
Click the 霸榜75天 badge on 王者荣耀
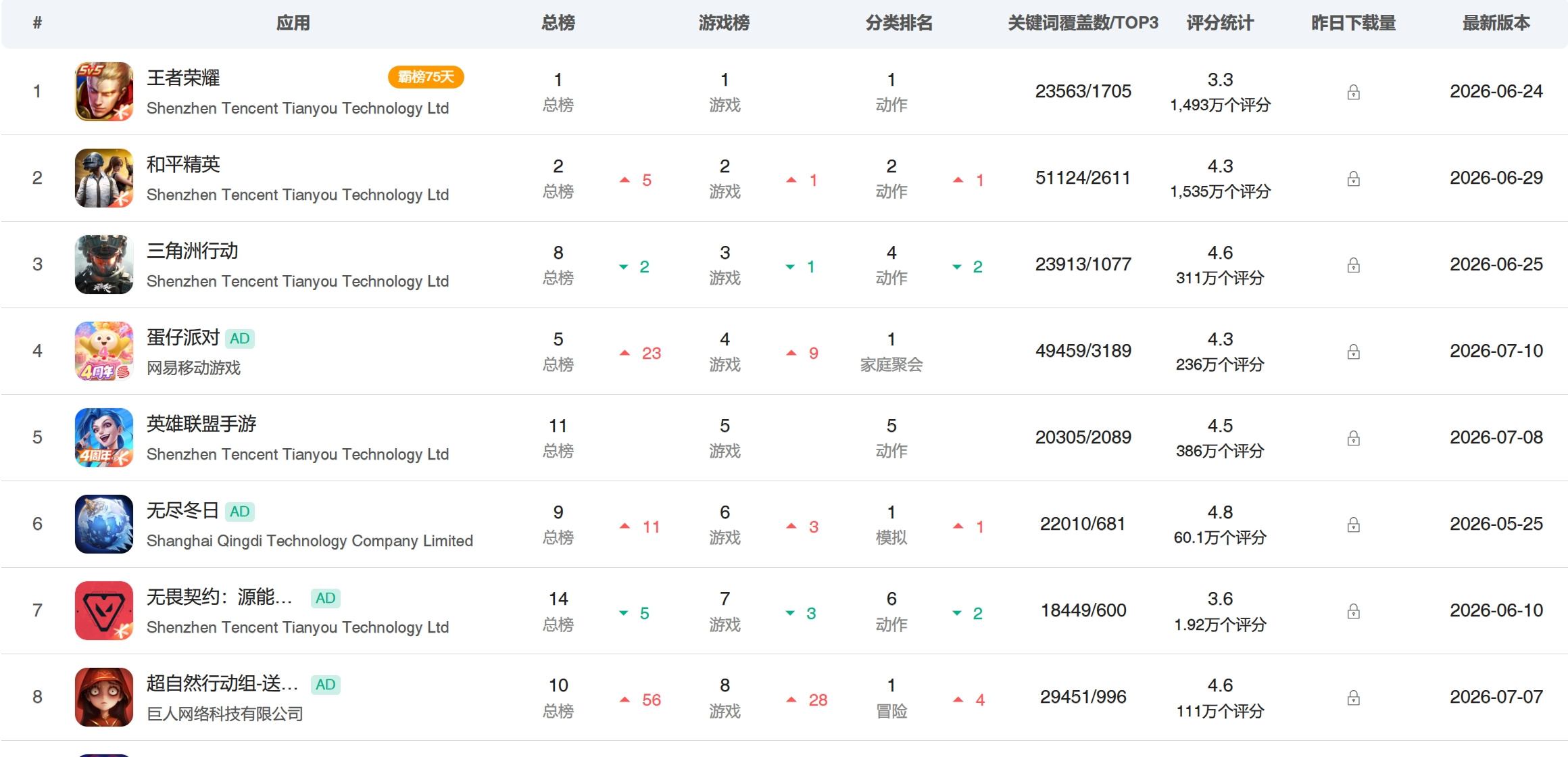426,77
